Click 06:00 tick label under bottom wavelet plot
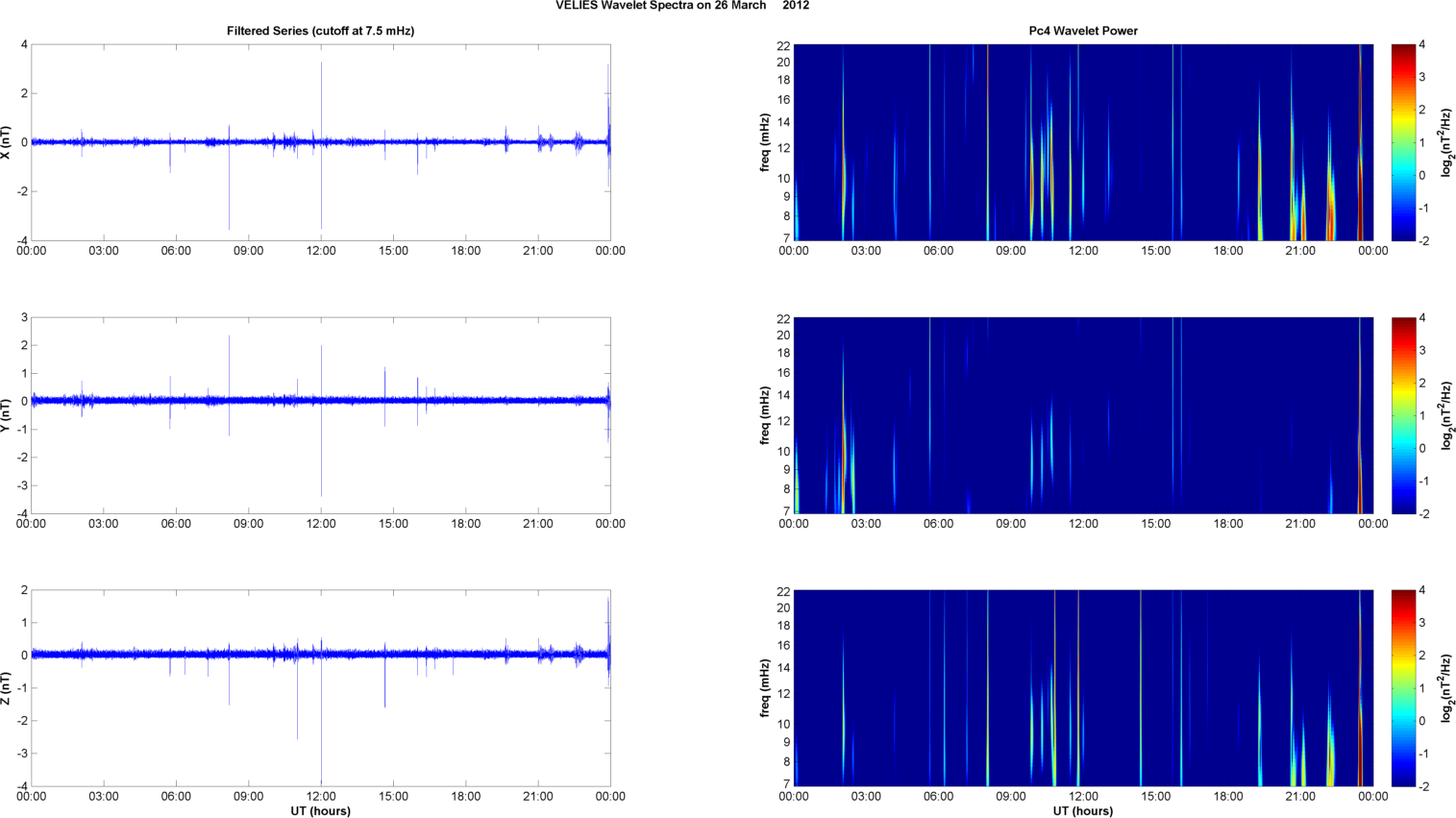This screenshot has height=818, width=1456. [939, 797]
